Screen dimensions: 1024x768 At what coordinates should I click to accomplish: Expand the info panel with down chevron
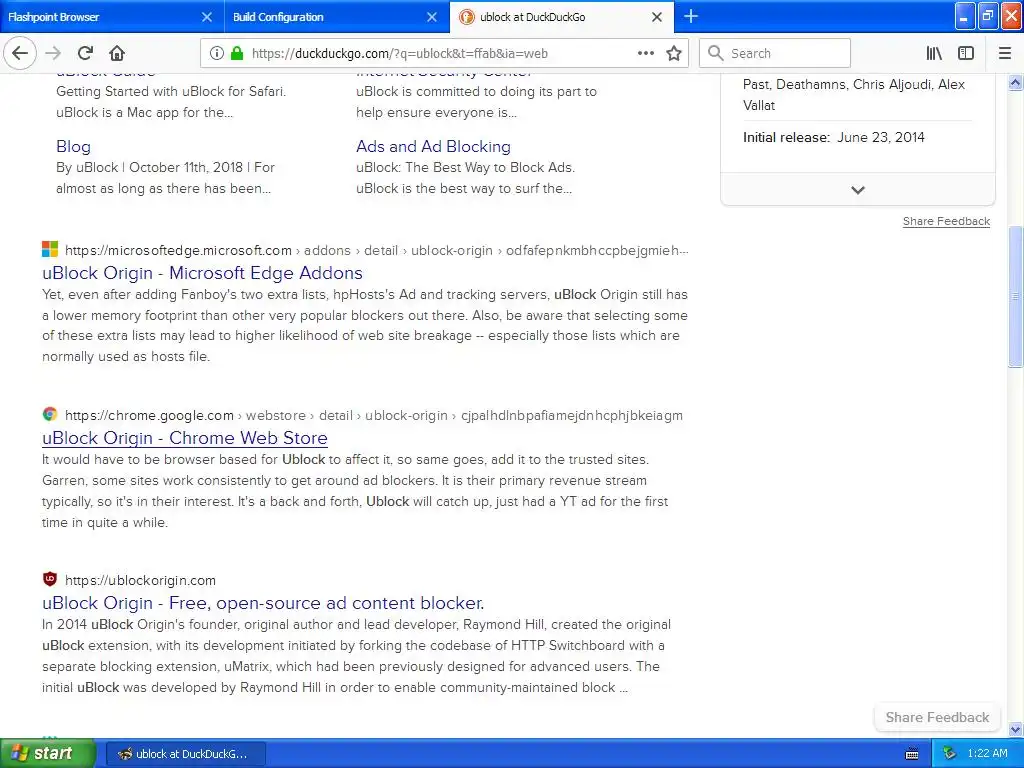tap(857, 190)
